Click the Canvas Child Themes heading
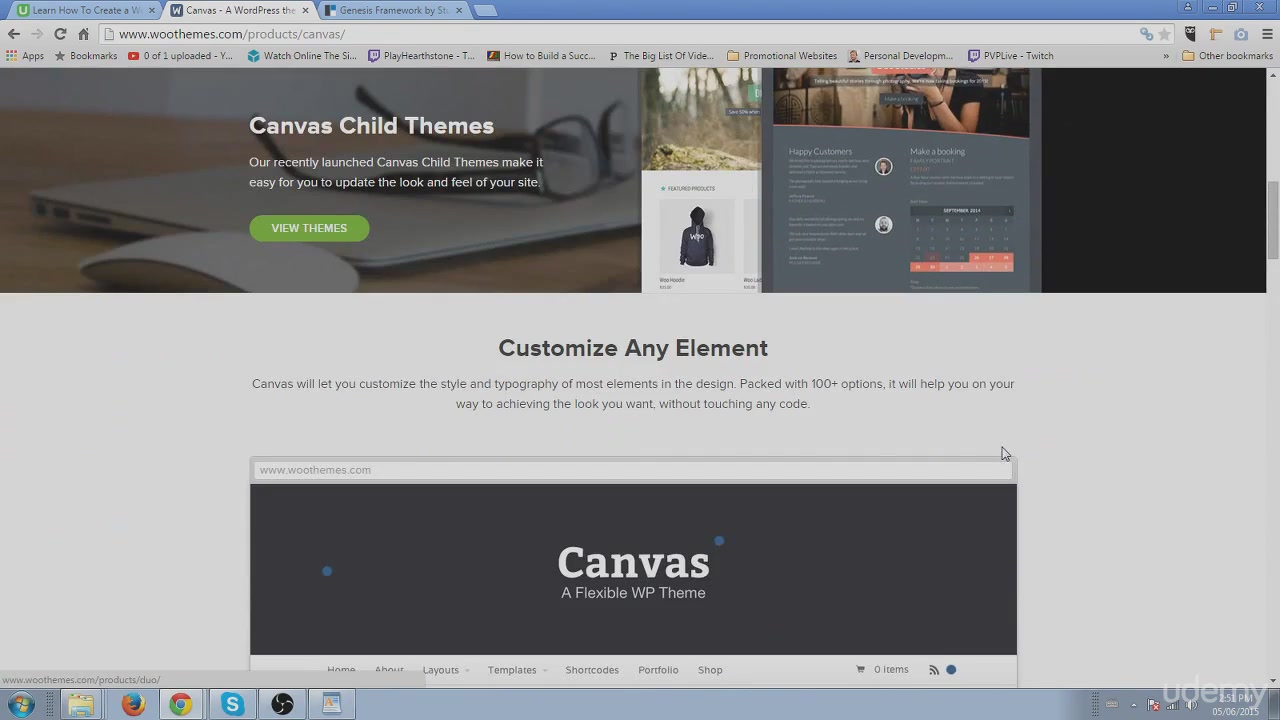 point(371,126)
